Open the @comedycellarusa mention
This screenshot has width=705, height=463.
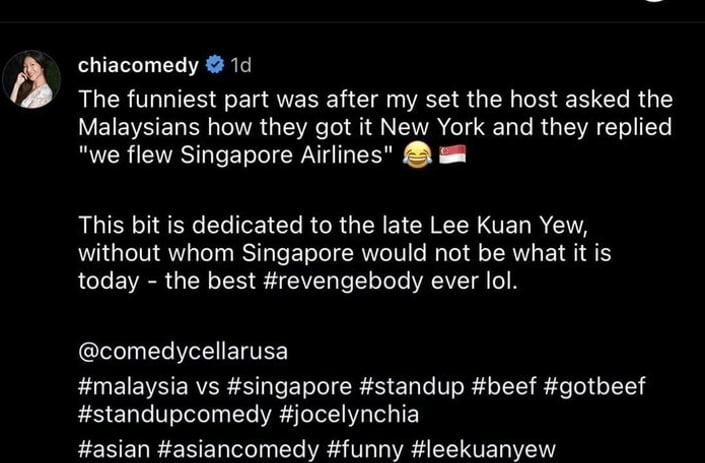coord(183,352)
